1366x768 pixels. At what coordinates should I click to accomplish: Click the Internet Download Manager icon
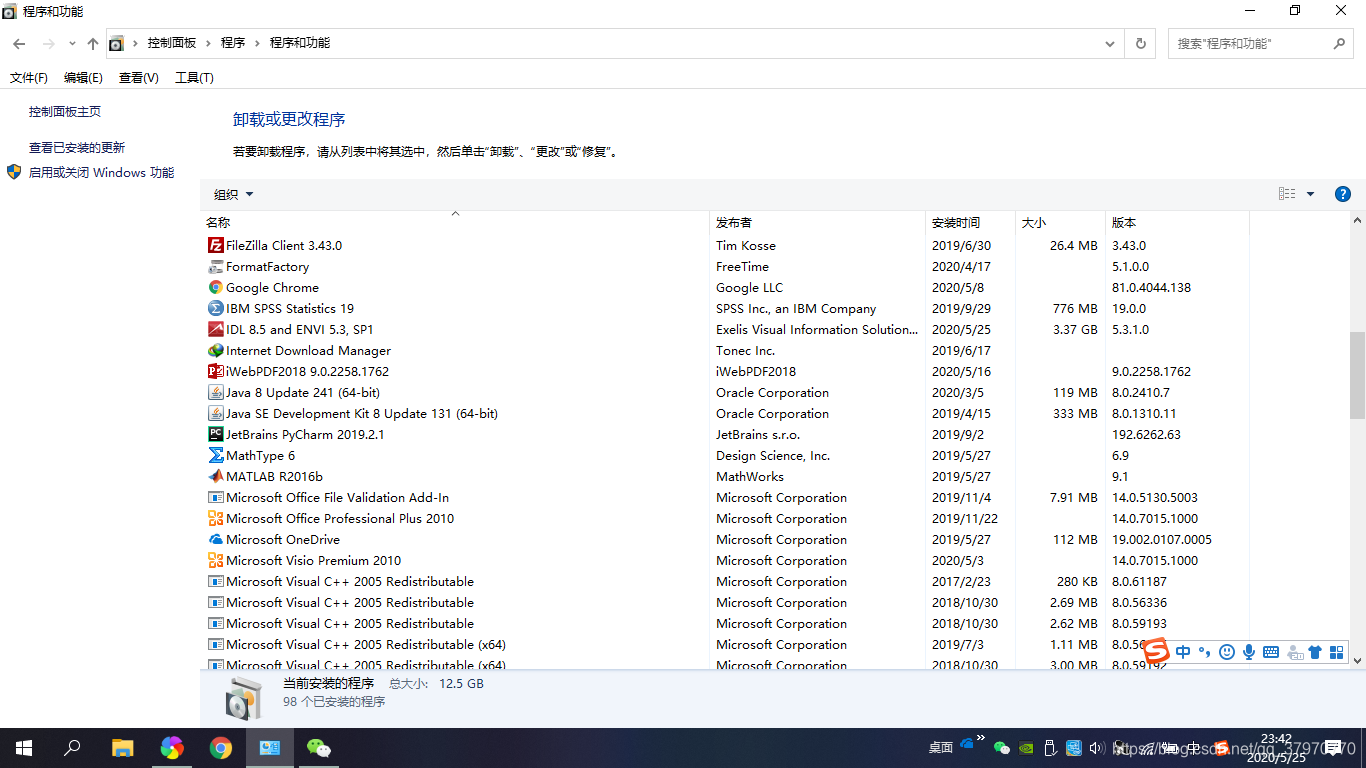(x=215, y=350)
